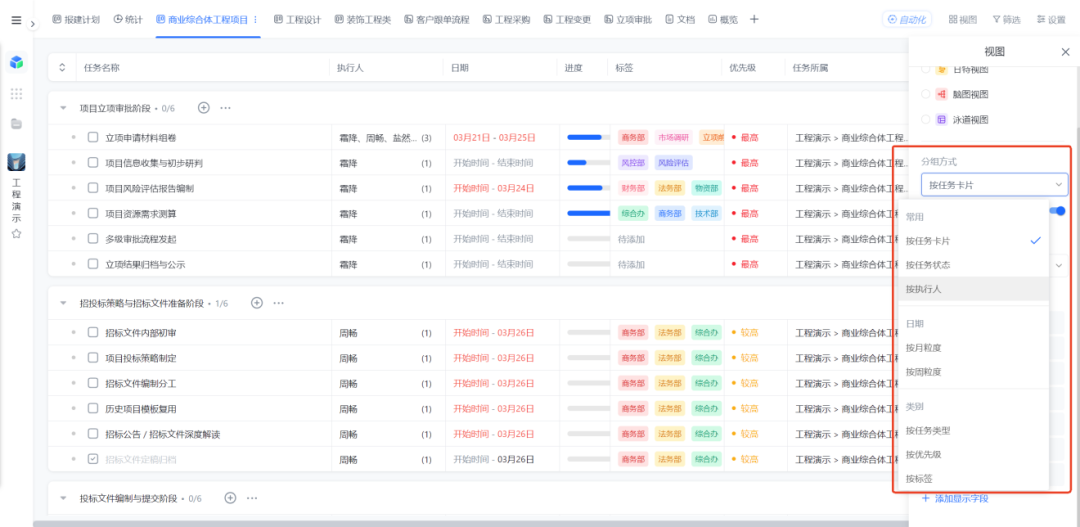Viewport: 1080px width, 527px height.
Task: Select the 泳道视图 radio button
Action: 925,120
